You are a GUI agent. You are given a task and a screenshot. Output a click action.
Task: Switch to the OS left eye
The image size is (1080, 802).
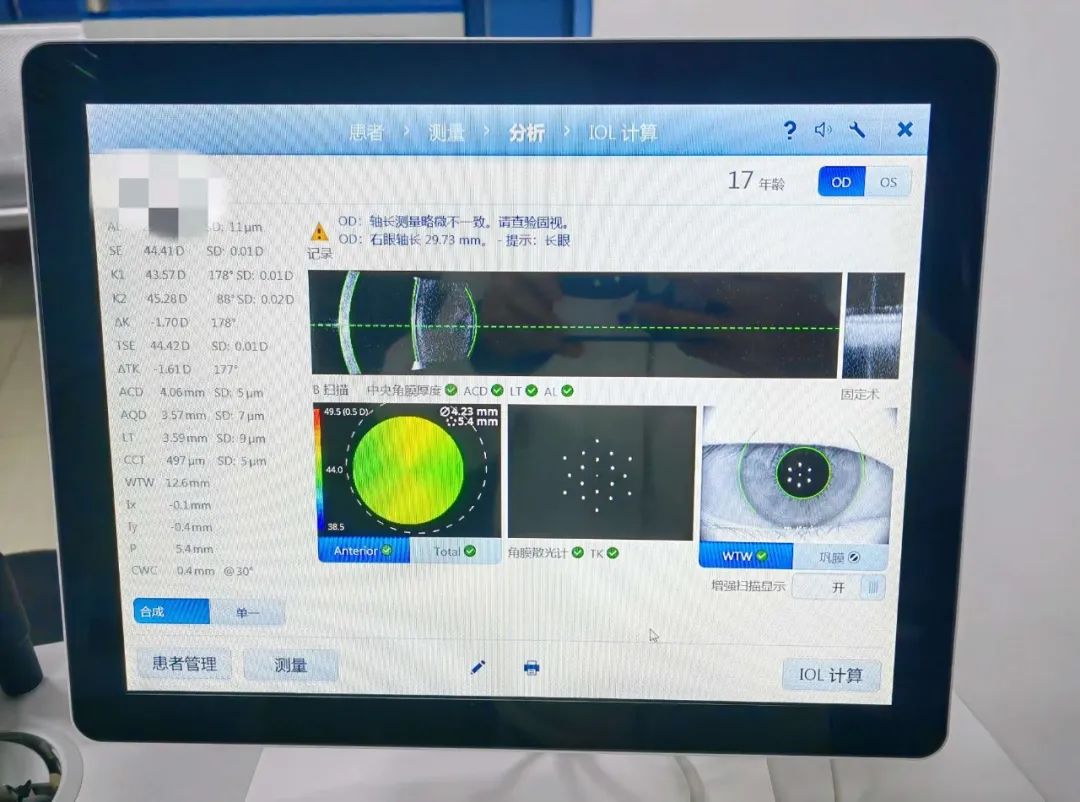pos(888,182)
